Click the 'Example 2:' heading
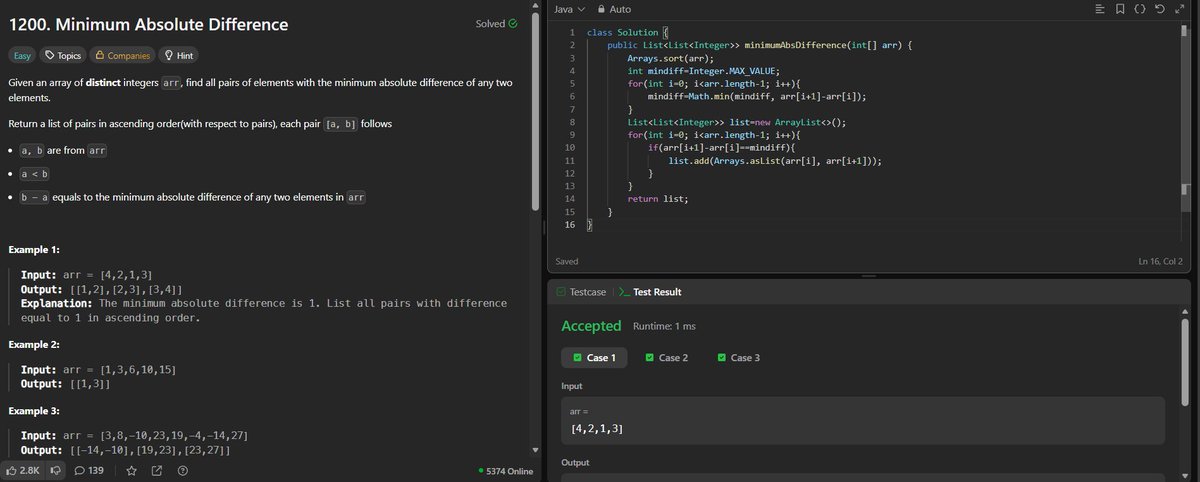This screenshot has width=1200, height=482. click(x=34, y=344)
